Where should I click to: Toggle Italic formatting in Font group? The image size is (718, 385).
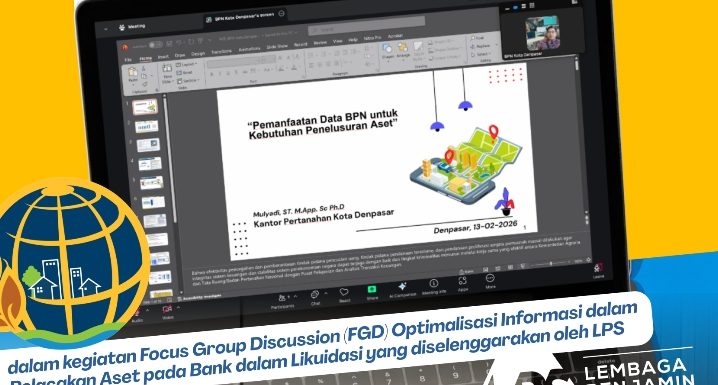point(219,73)
